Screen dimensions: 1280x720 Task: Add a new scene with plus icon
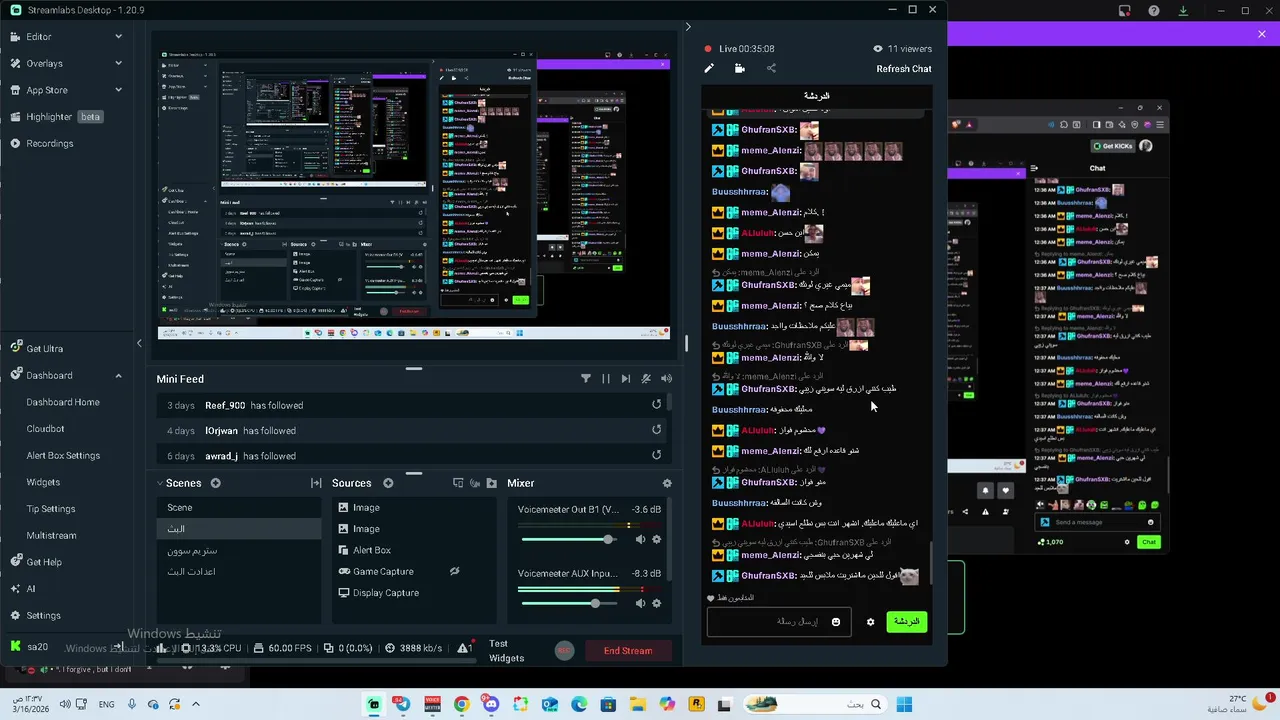tap(215, 483)
